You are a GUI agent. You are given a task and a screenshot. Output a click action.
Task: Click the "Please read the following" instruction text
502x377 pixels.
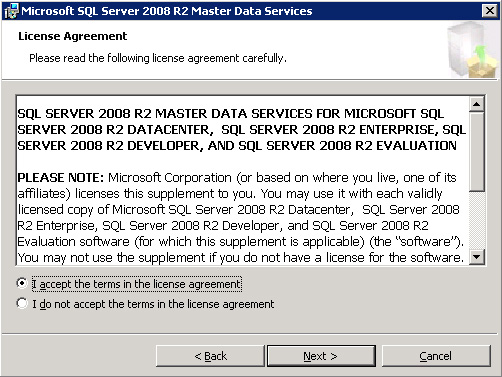click(x=158, y=58)
